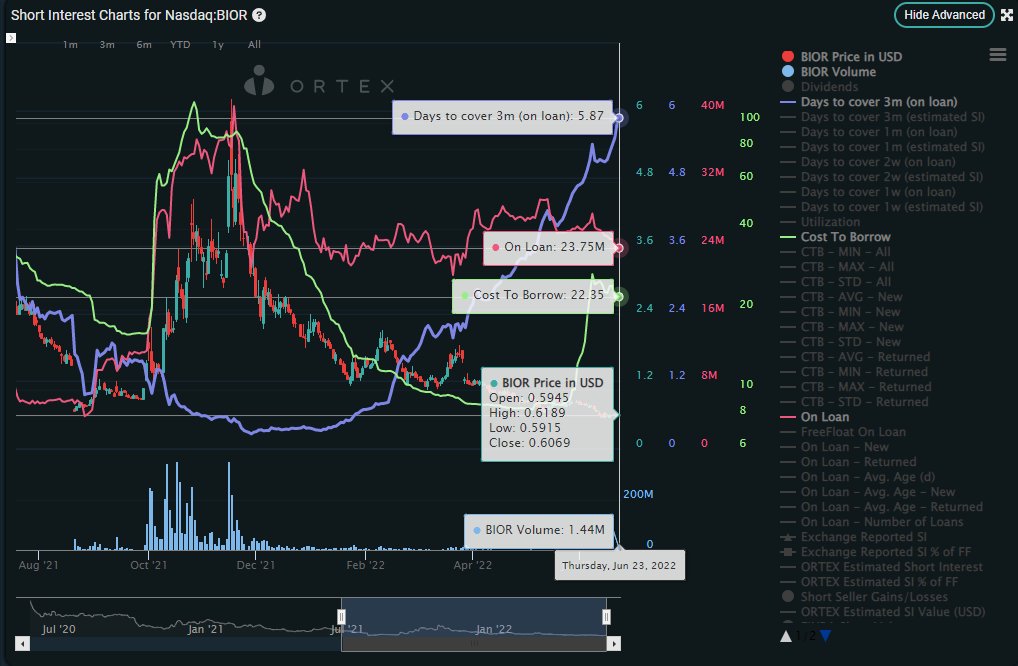Select the 1m range
The image size is (1018, 666).
[x=70, y=45]
